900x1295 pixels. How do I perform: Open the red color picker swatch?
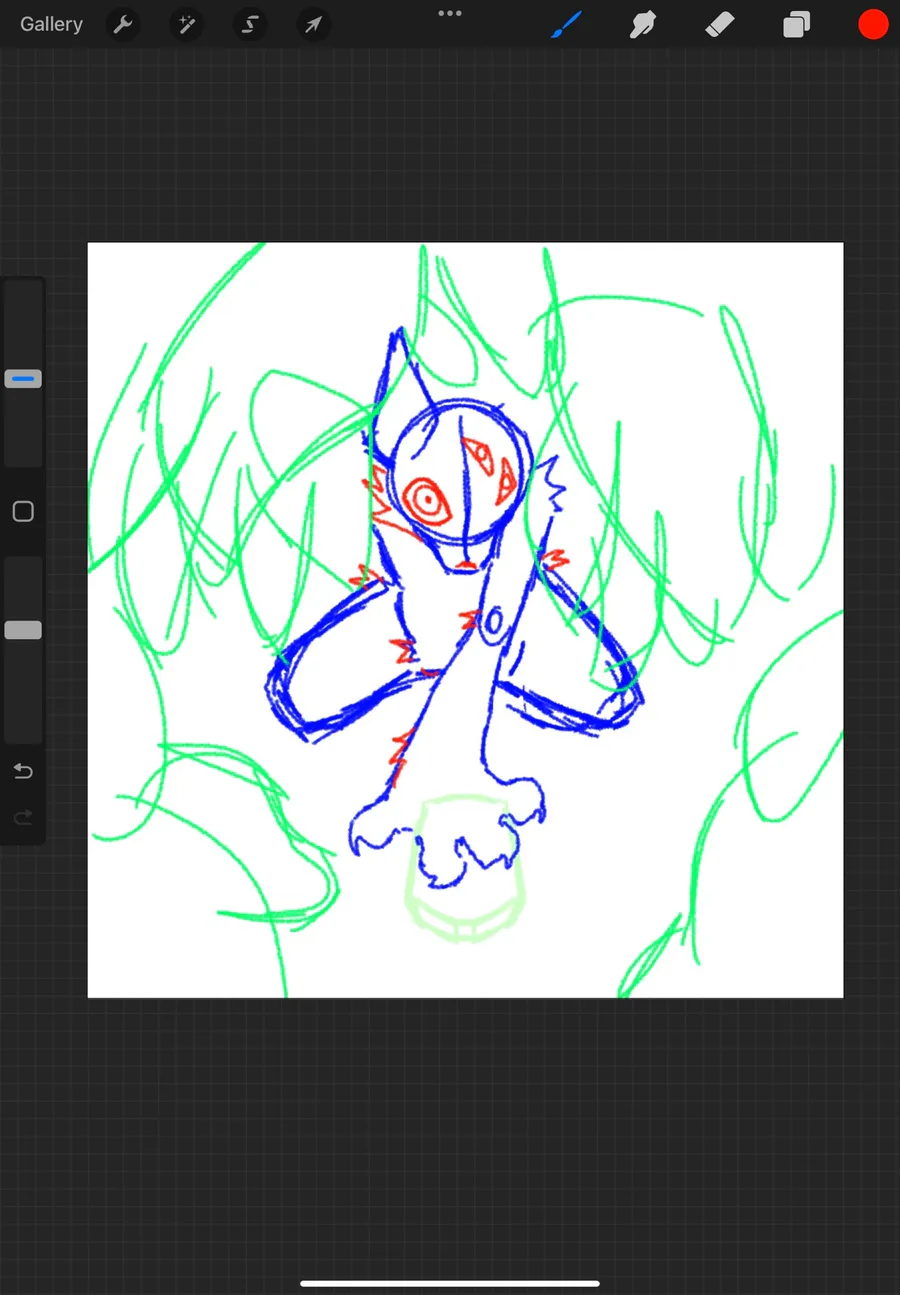873,24
